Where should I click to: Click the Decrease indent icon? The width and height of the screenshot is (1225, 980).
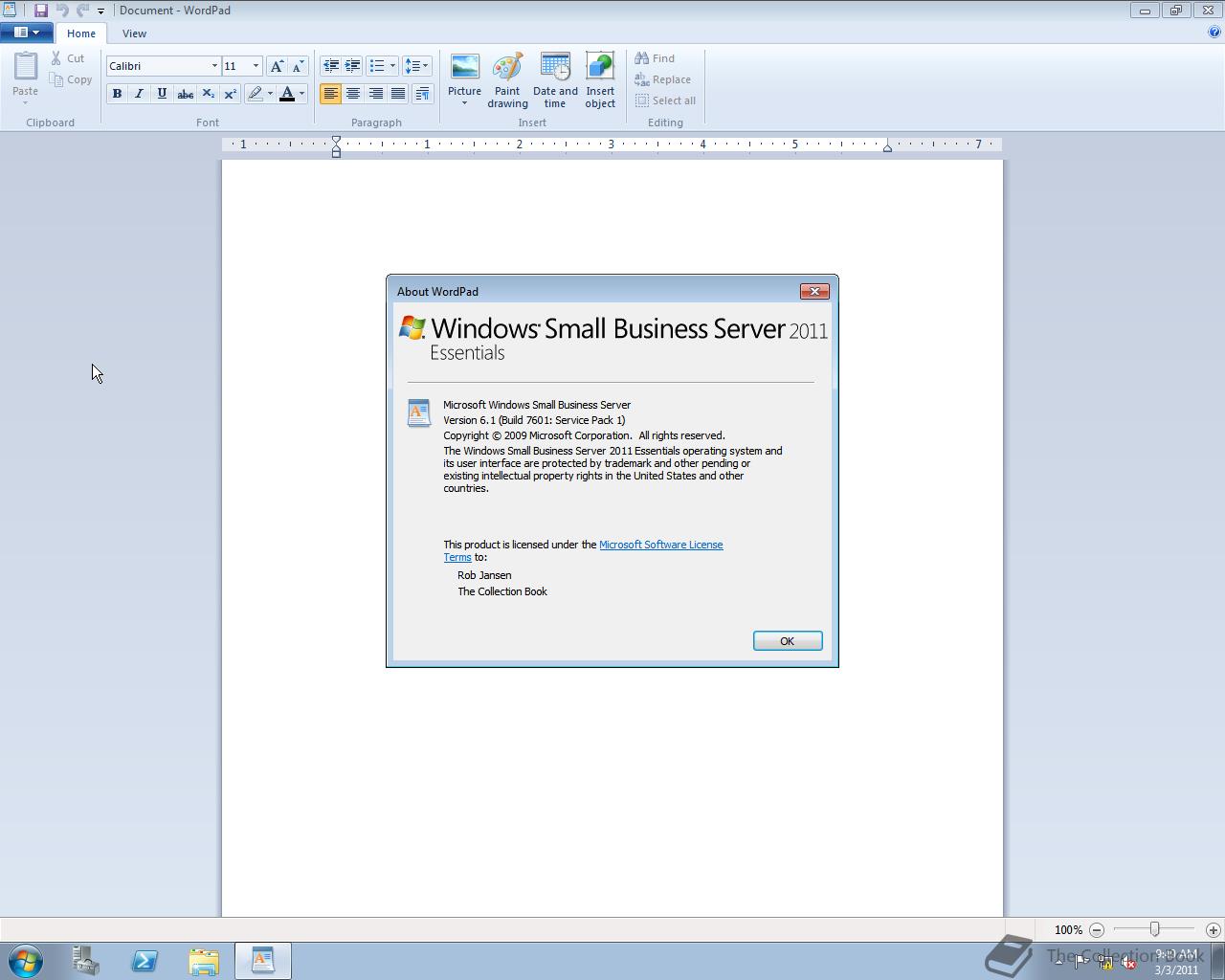click(x=330, y=66)
